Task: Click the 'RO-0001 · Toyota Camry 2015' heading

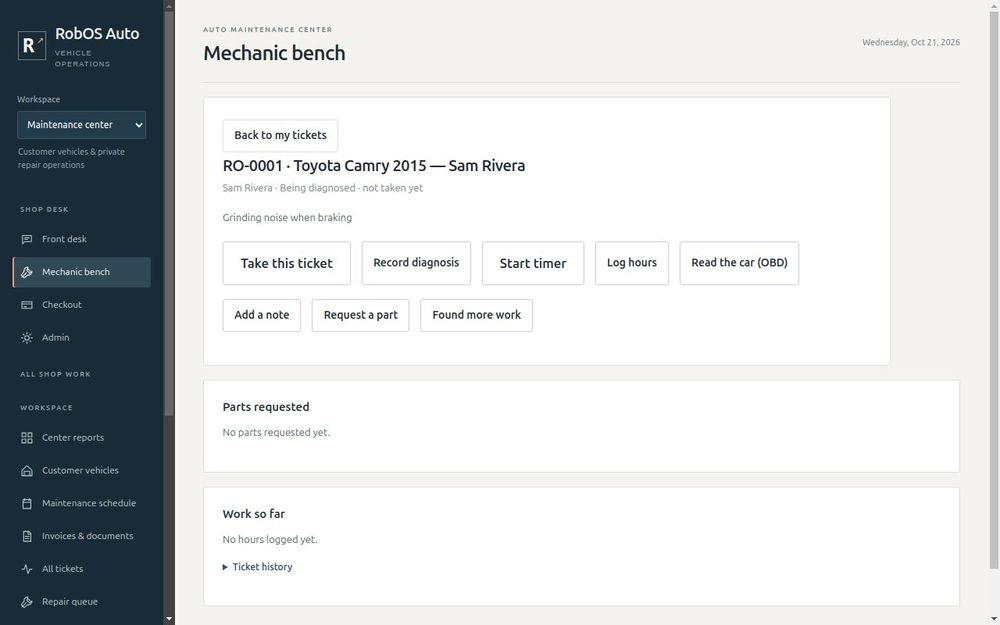Action: coord(374,166)
